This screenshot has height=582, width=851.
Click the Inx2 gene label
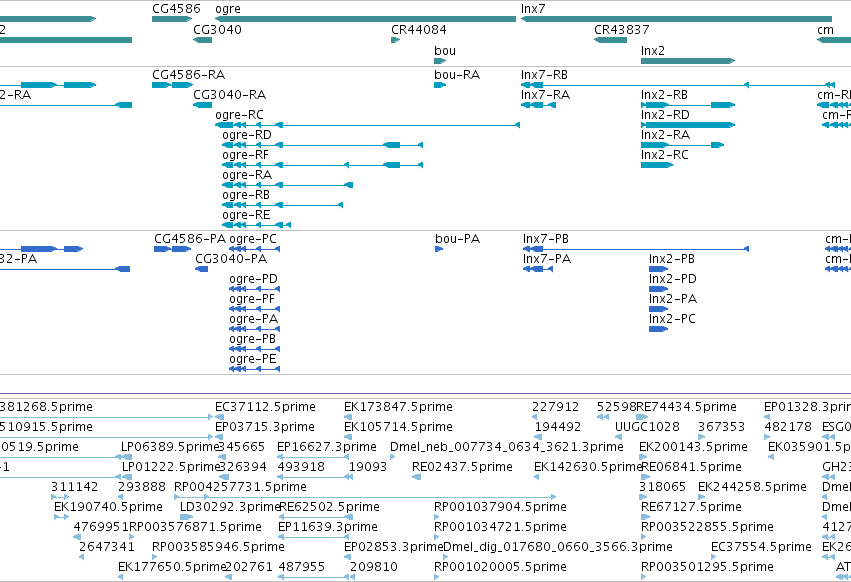coord(653,50)
